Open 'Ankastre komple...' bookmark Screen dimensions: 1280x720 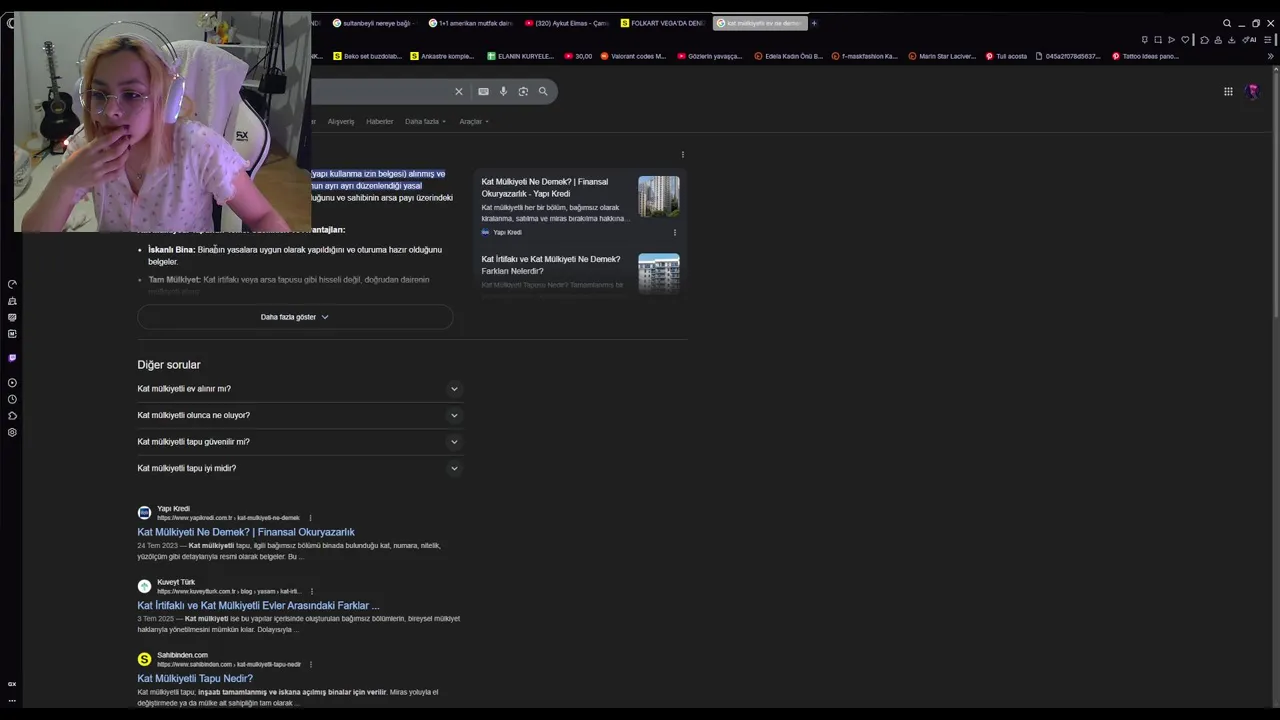coord(441,56)
